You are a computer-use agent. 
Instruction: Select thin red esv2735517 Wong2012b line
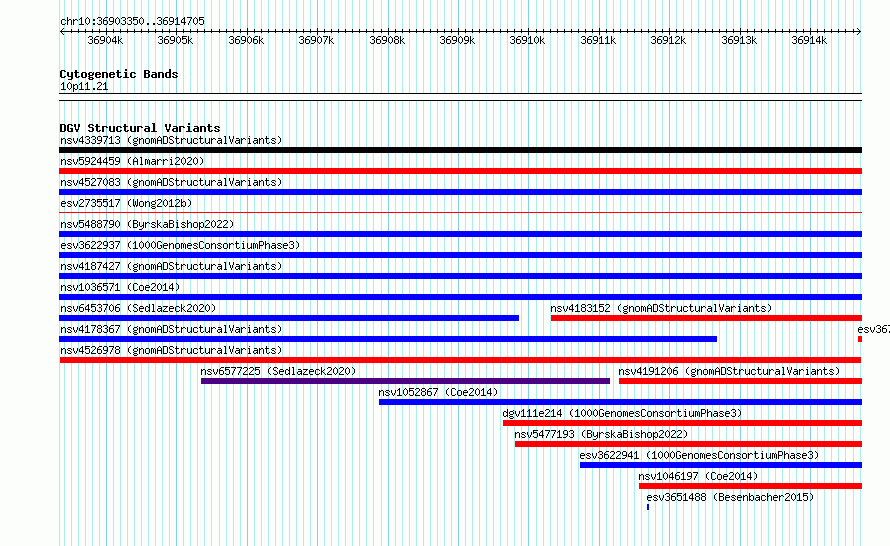click(460, 213)
